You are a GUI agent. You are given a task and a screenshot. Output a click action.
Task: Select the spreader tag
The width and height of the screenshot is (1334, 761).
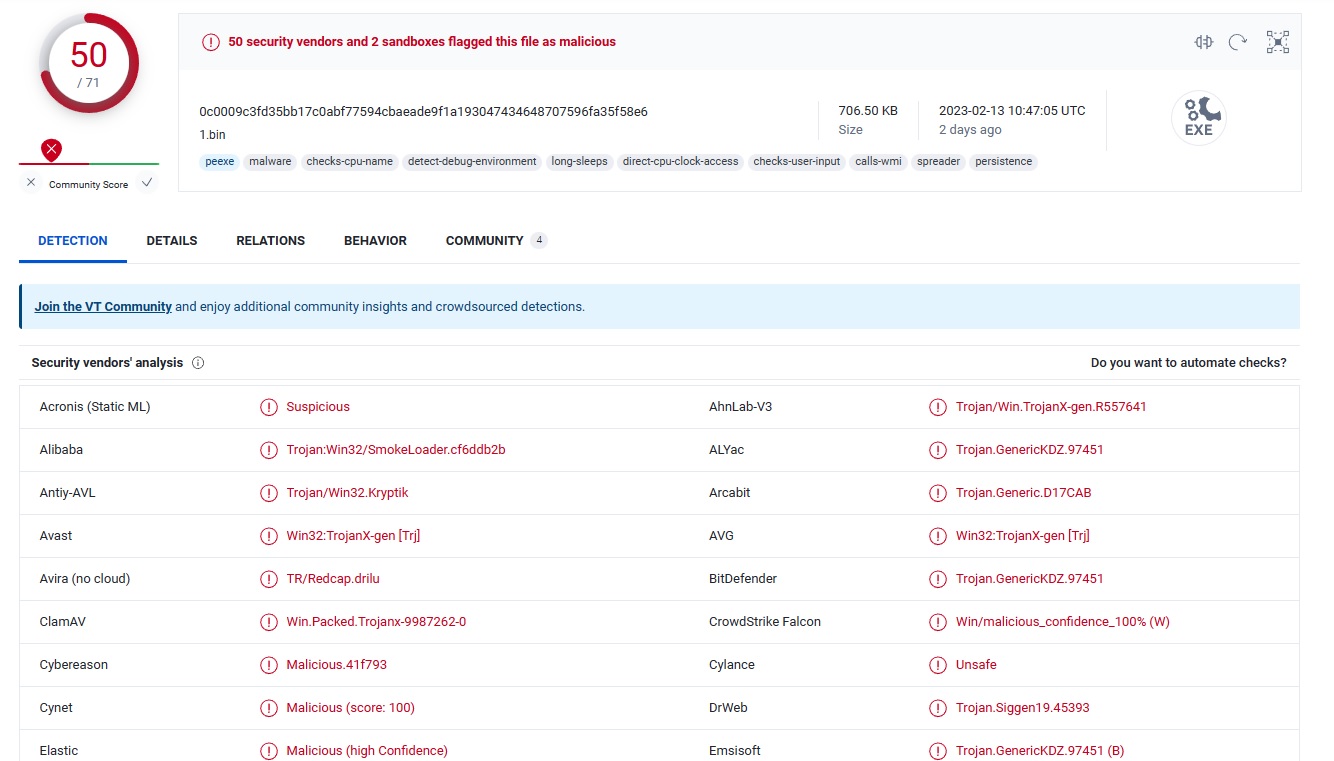[x=938, y=161]
